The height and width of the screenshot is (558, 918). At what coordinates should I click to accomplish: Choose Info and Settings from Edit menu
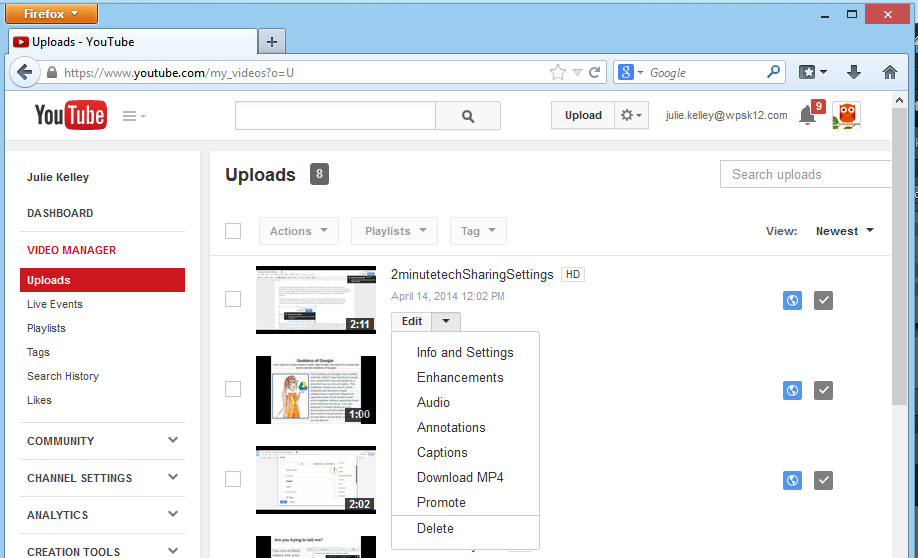465,352
